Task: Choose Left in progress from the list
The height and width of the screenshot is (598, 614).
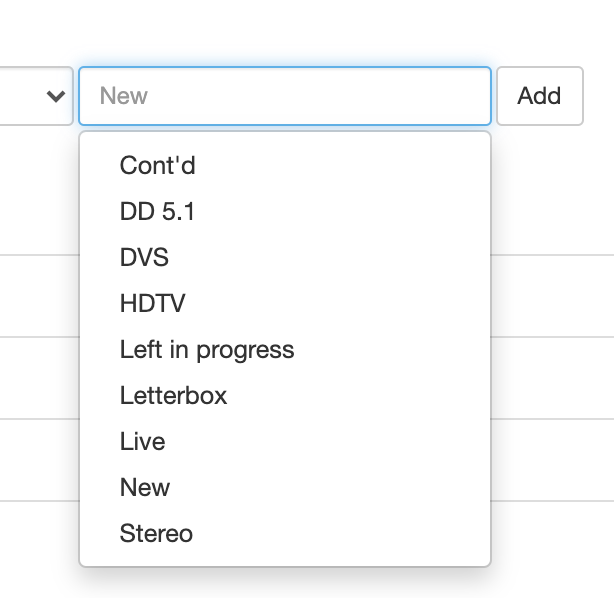Action: pyautogui.click(x=207, y=349)
